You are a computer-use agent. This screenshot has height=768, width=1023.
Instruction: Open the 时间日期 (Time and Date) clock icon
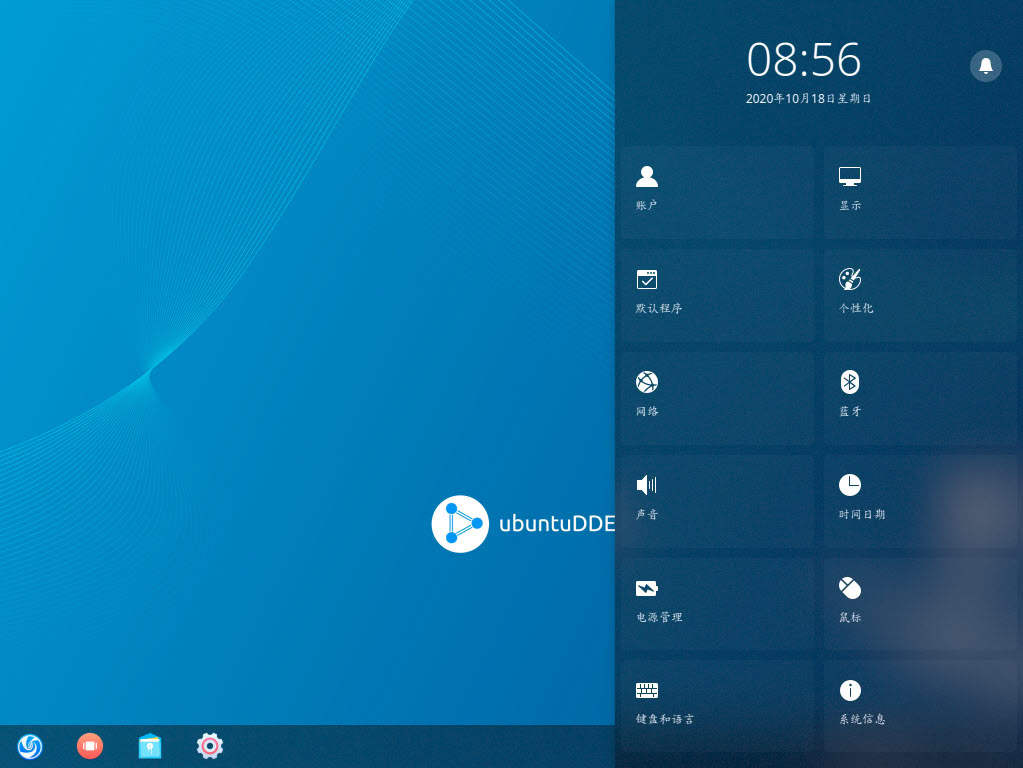(x=849, y=485)
